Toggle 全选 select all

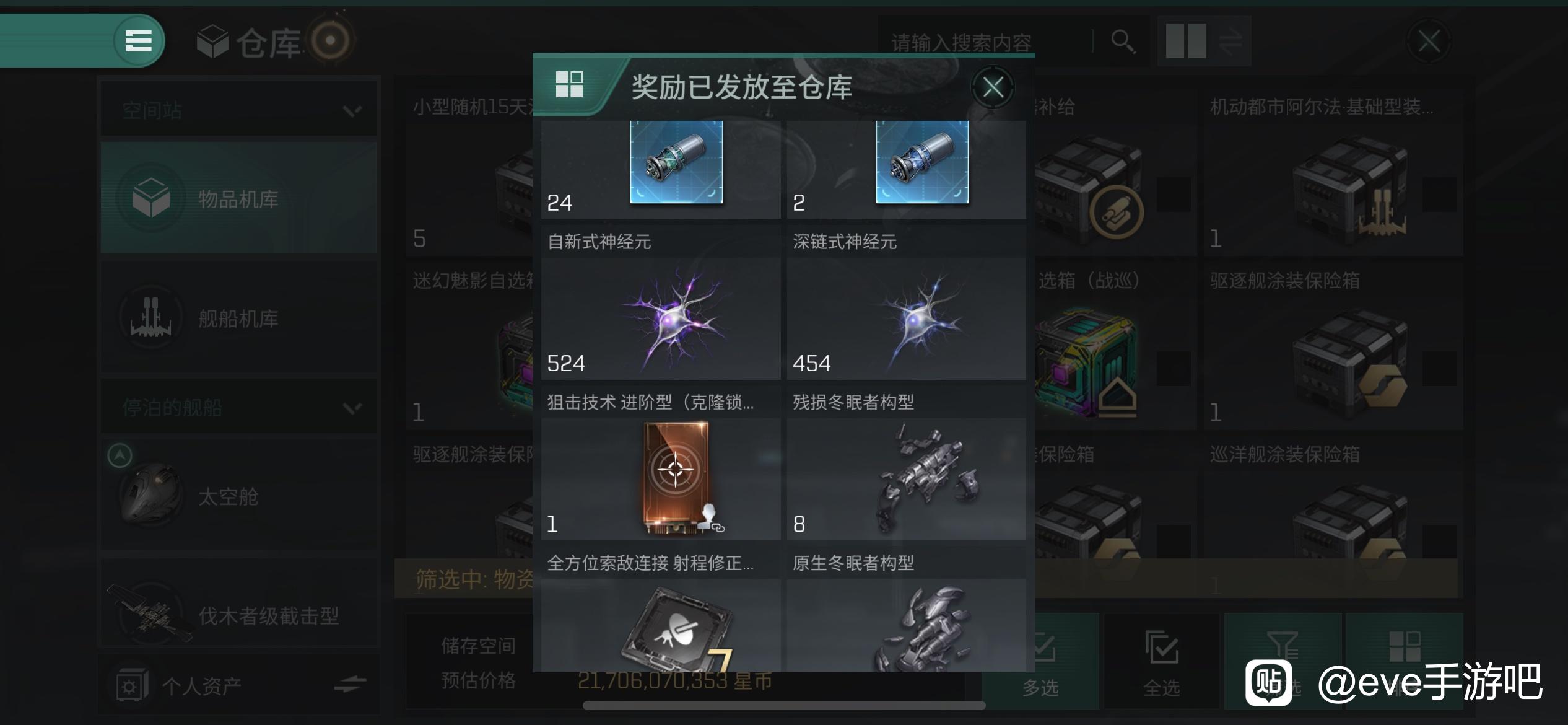pos(1161,661)
